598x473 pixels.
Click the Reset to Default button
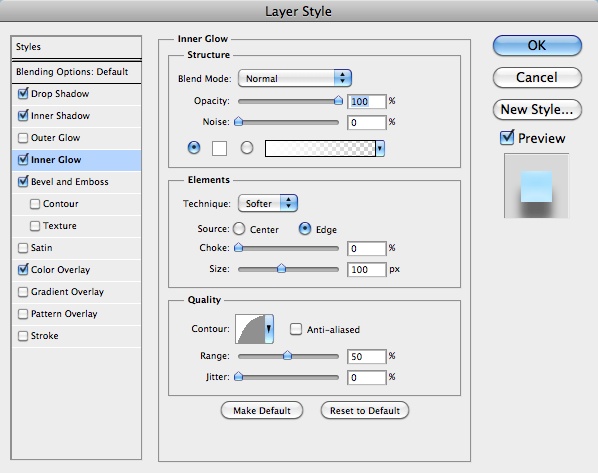click(365, 410)
